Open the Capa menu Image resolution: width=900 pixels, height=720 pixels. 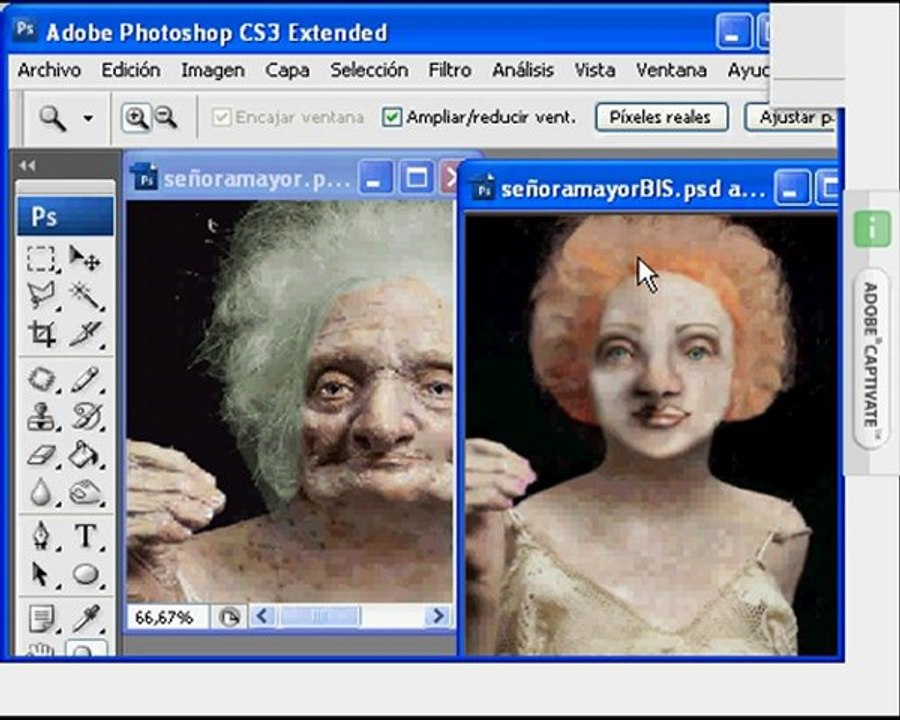287,70
